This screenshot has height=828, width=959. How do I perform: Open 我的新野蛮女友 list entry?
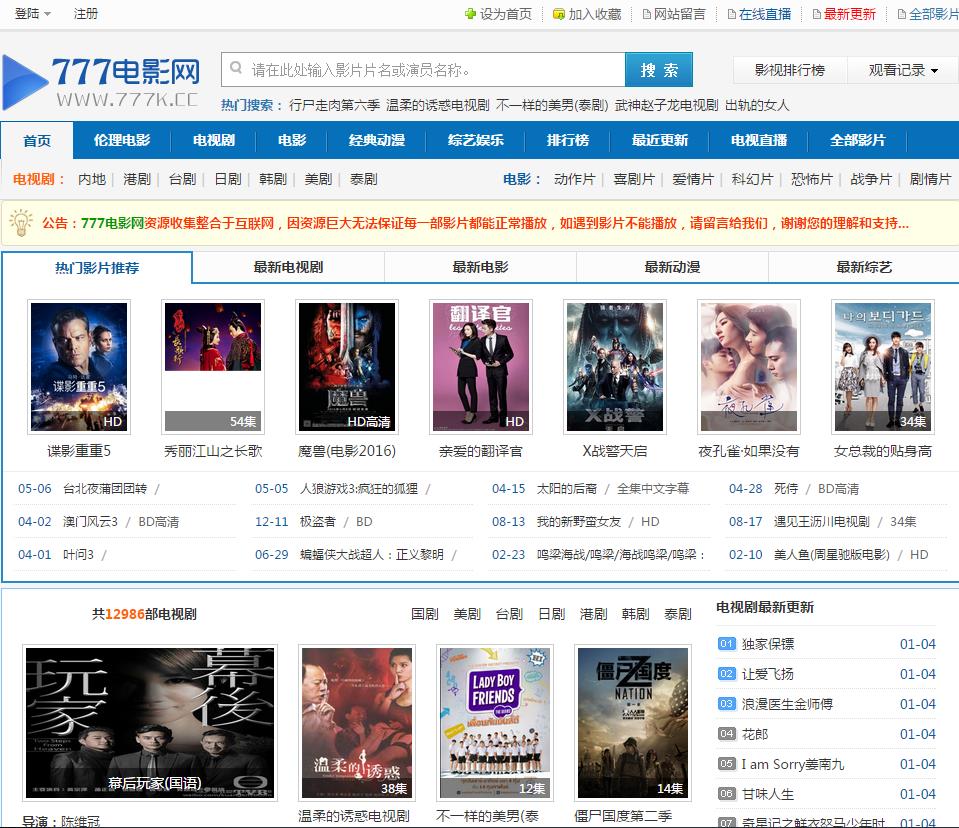pyautogui.click(x=579, y=522)
